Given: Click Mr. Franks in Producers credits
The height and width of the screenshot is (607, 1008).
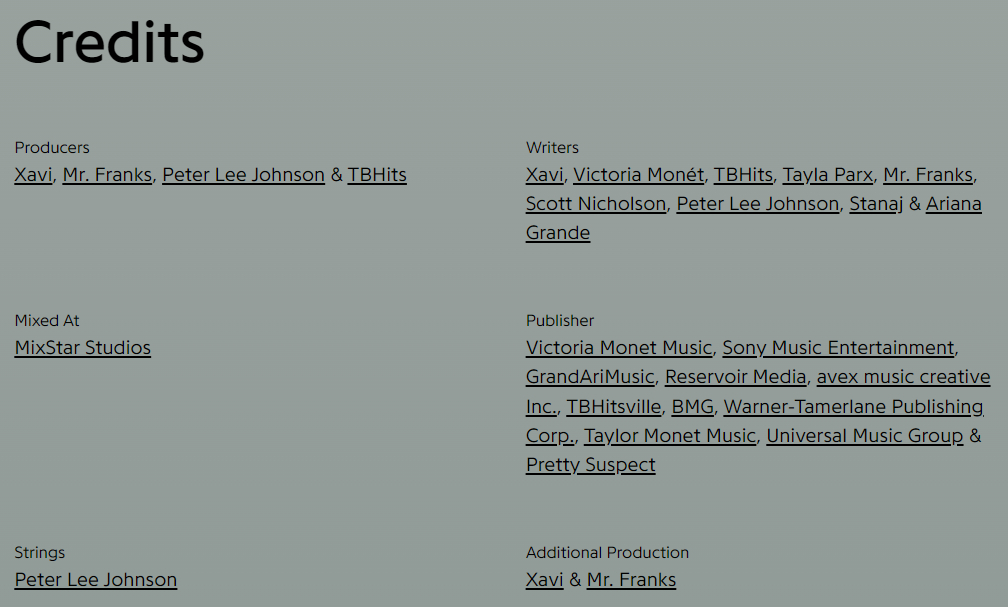Looking at the screenshot, I should (107, 175).
